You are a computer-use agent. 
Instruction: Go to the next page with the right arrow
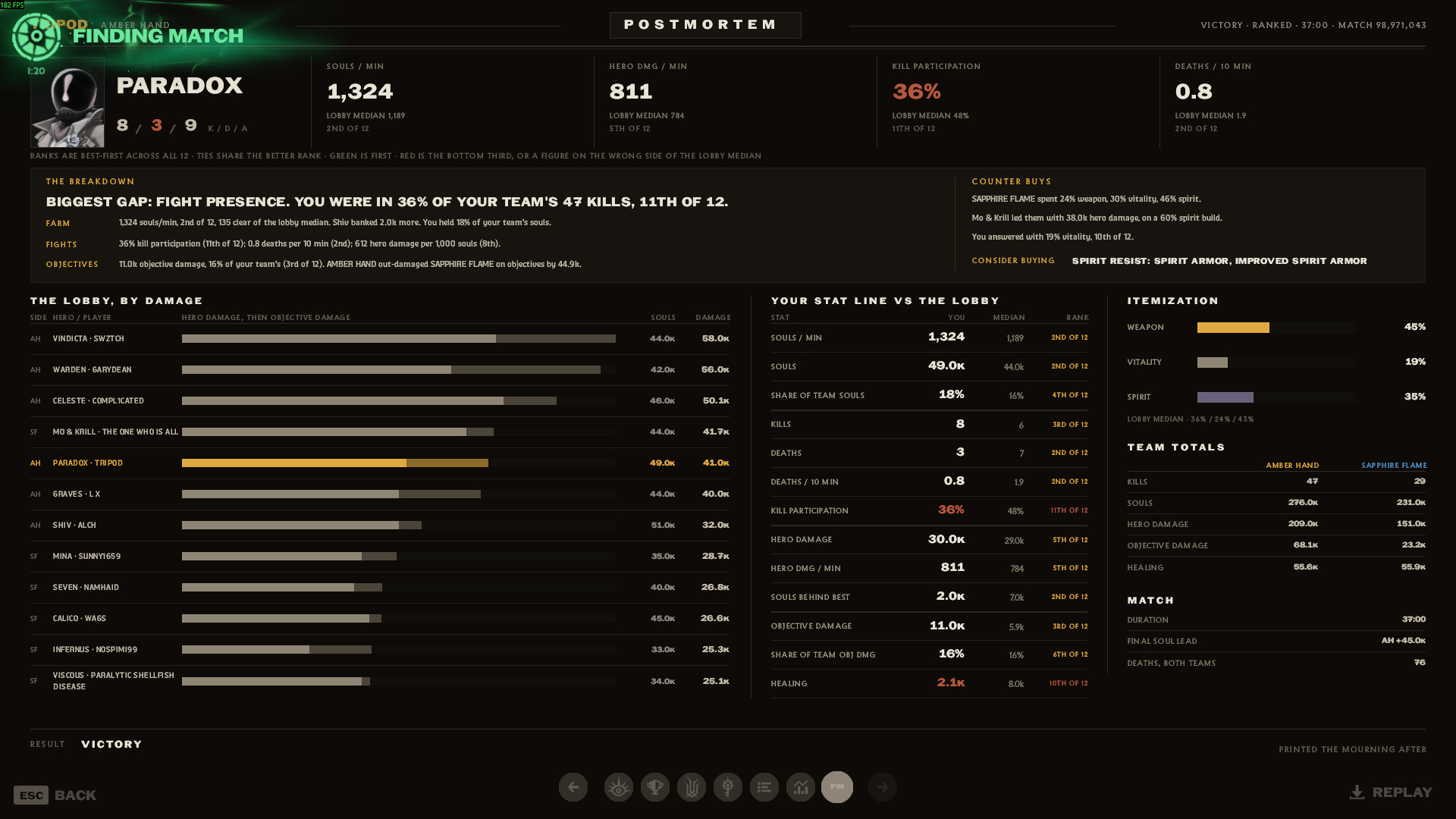882,787
